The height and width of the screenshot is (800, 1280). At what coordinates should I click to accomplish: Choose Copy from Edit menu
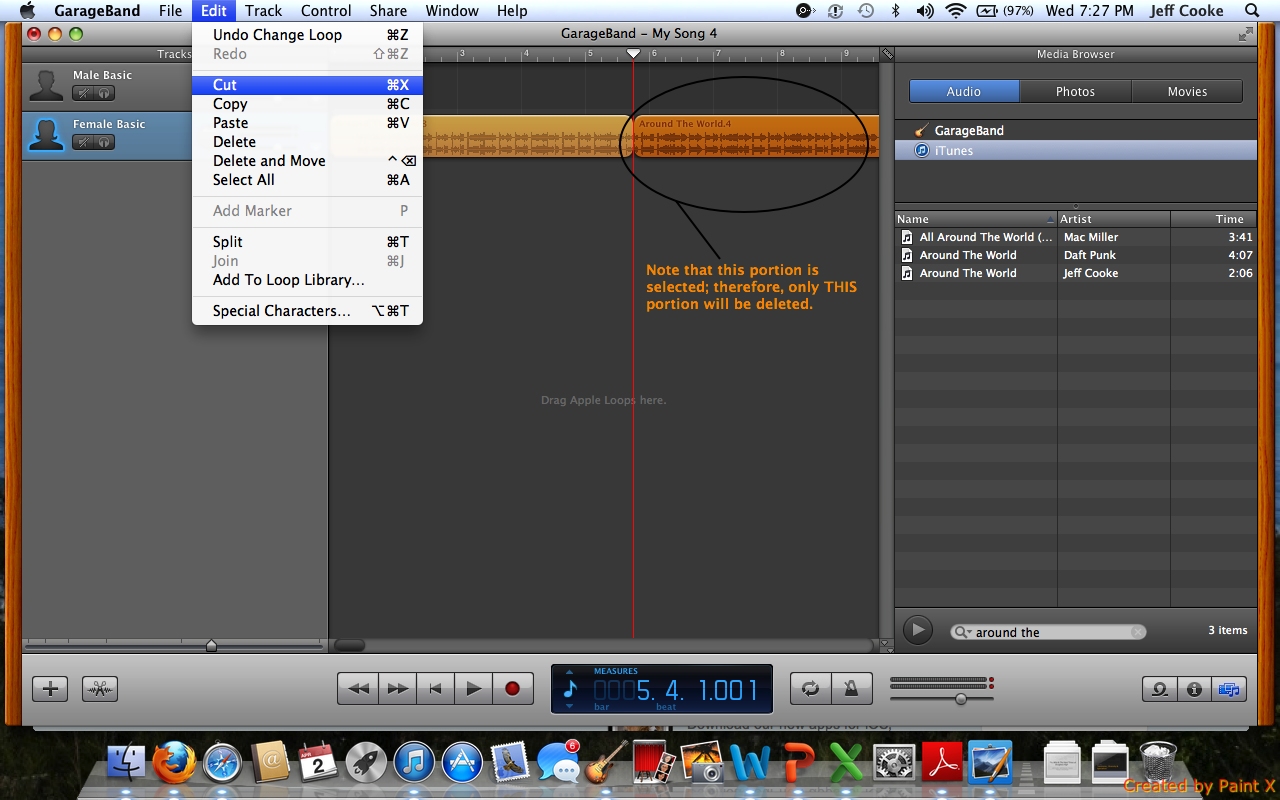[x=307, y=104]
